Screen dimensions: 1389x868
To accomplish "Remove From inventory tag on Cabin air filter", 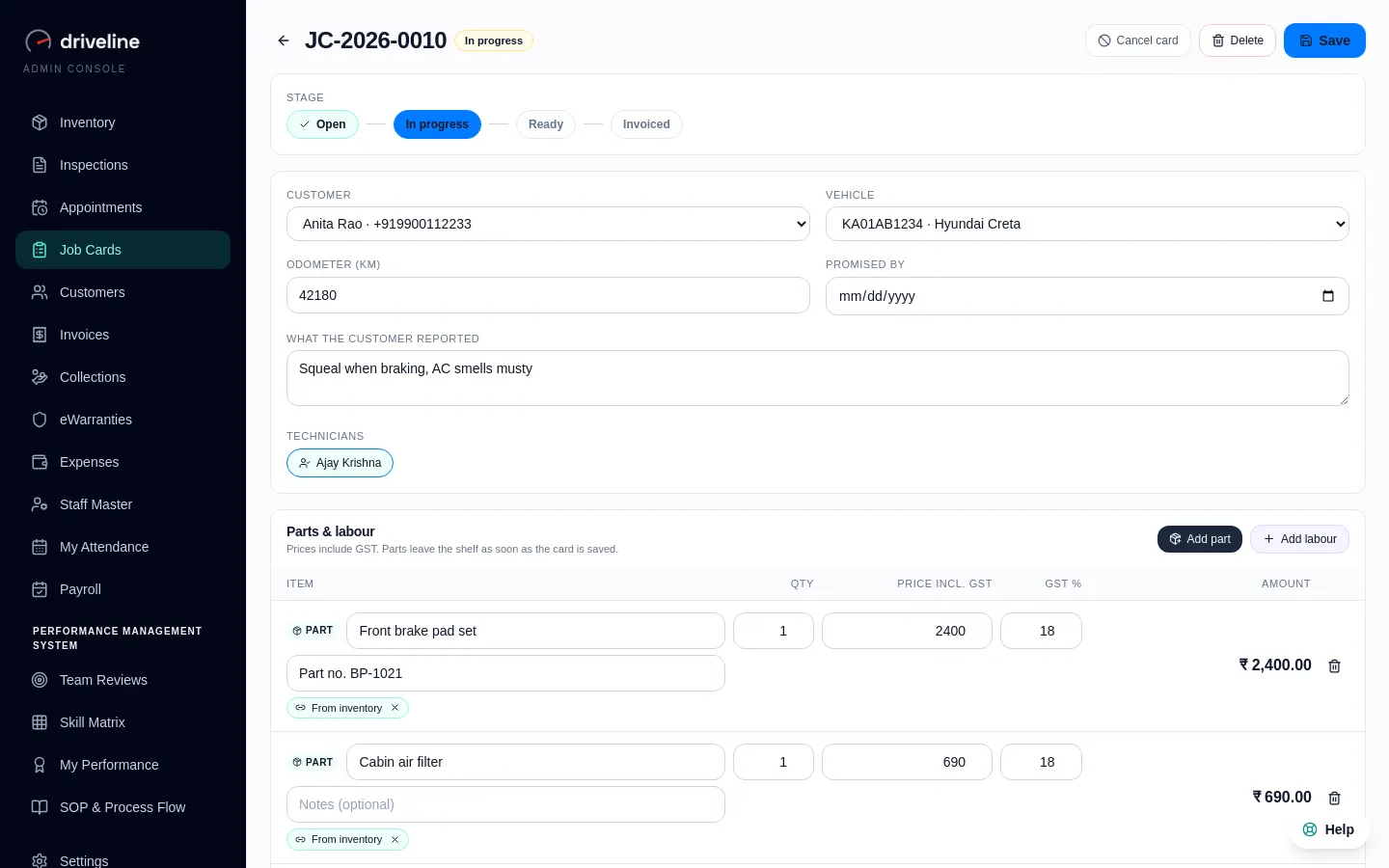I will click(x=395, y=839).
